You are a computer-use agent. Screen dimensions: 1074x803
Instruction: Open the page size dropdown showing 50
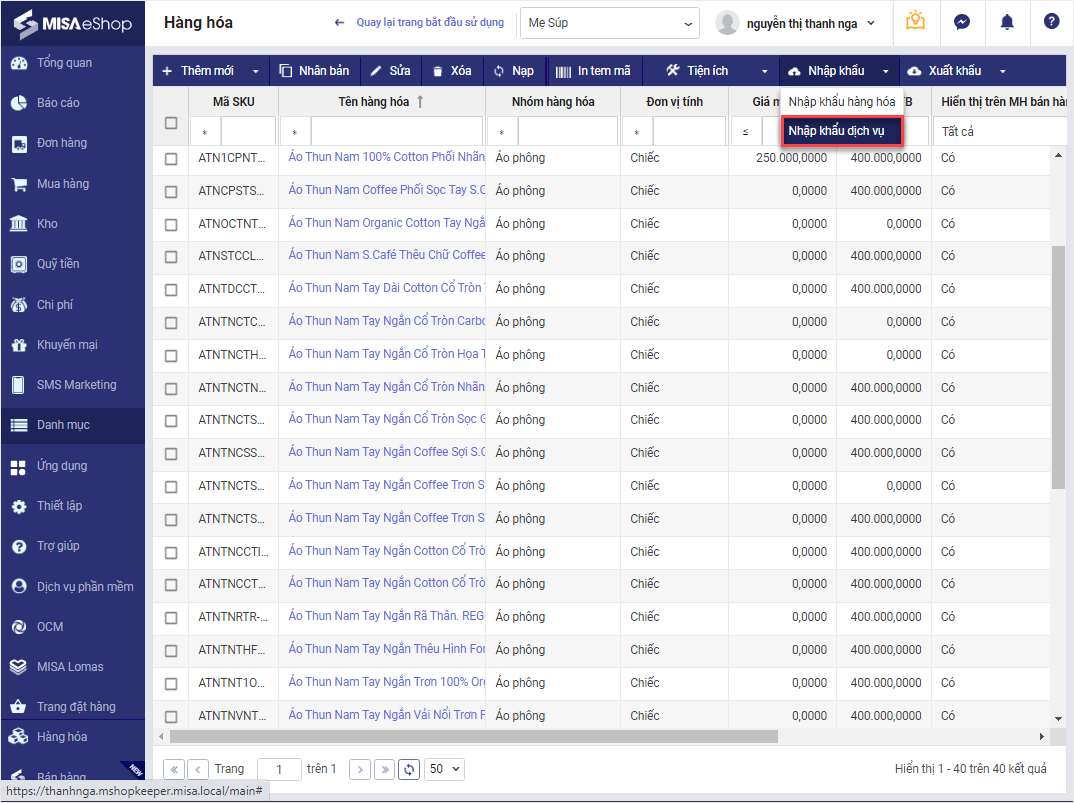point(444,769)
